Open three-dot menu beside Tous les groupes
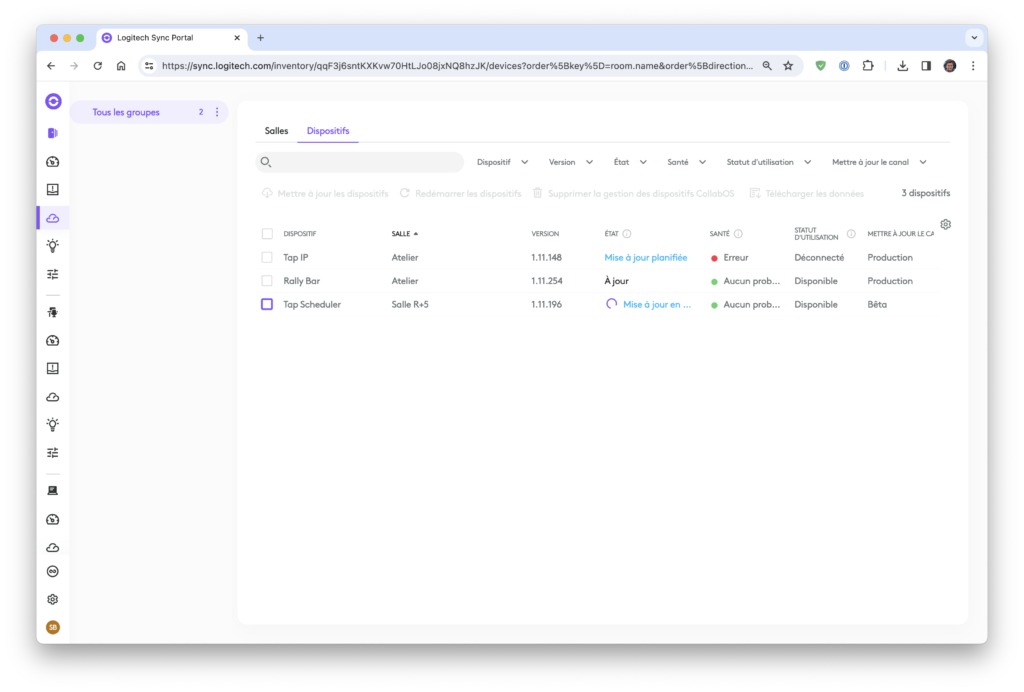 coord(217,112)
